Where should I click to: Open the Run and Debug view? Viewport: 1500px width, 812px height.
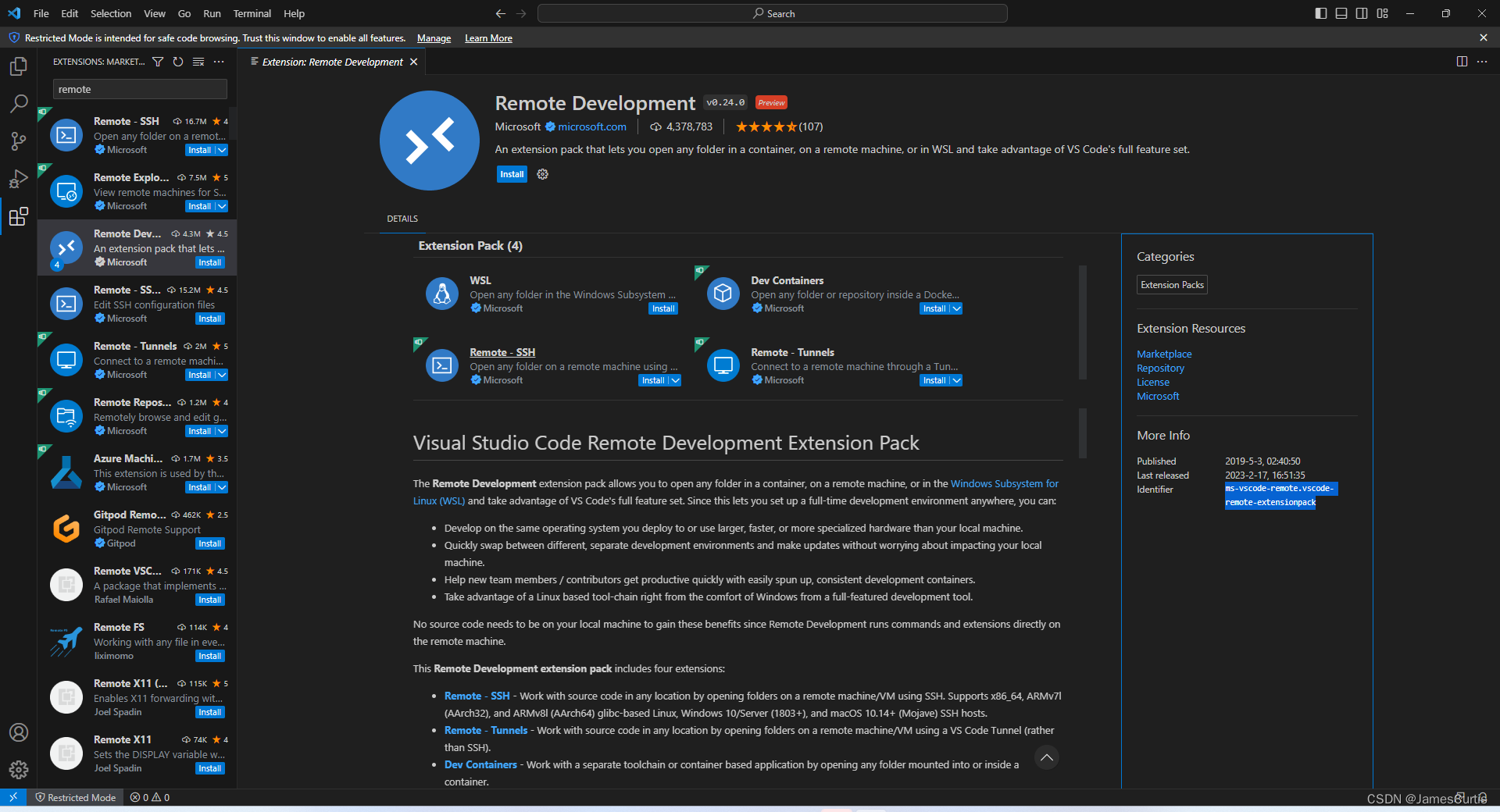click(x=19, y=179)
